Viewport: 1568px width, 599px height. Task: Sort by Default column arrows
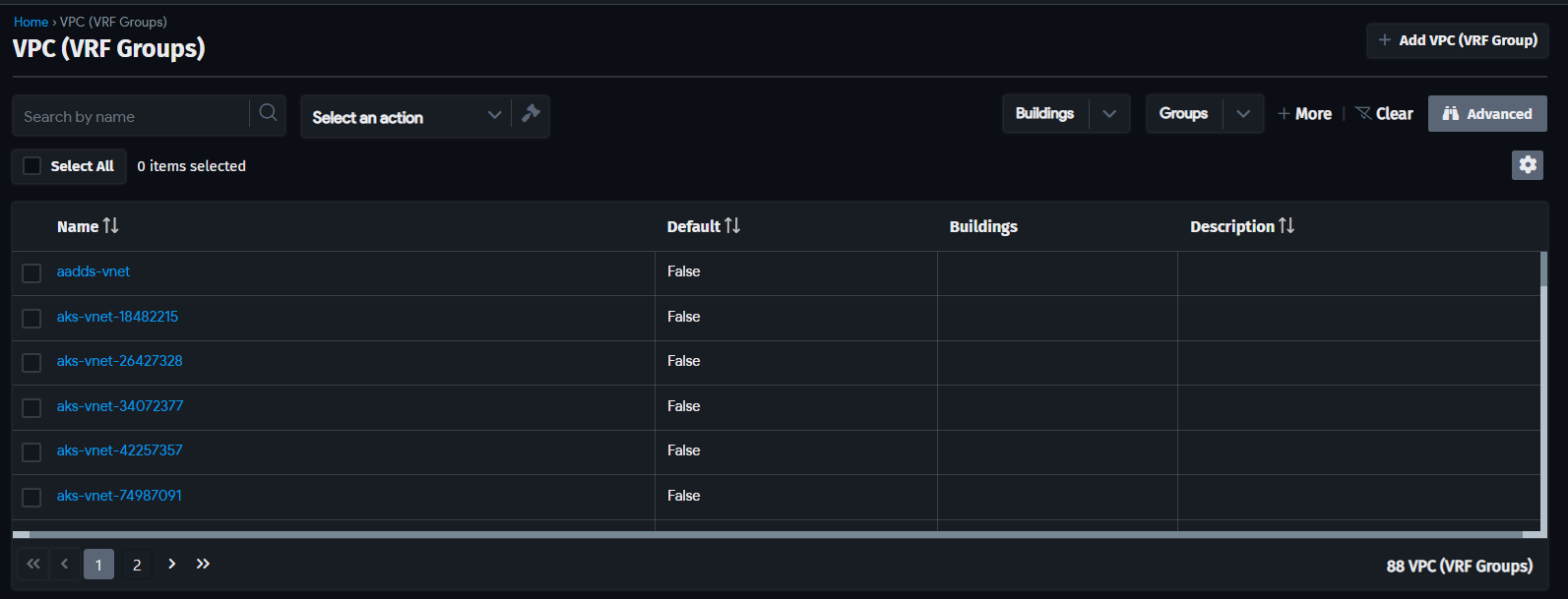pyautogui.click(x=732, y=226)
